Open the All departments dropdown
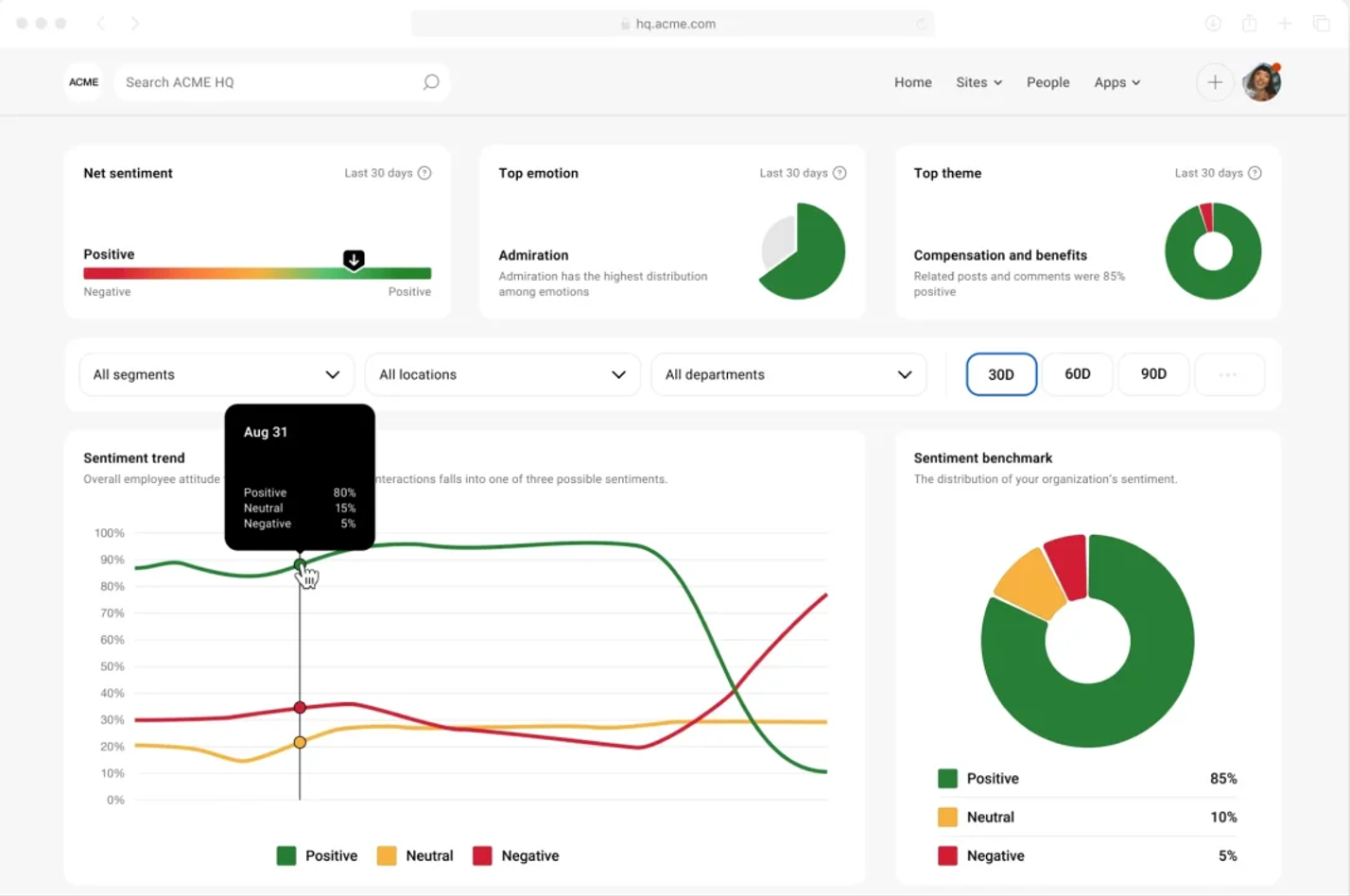 [788, 374]
